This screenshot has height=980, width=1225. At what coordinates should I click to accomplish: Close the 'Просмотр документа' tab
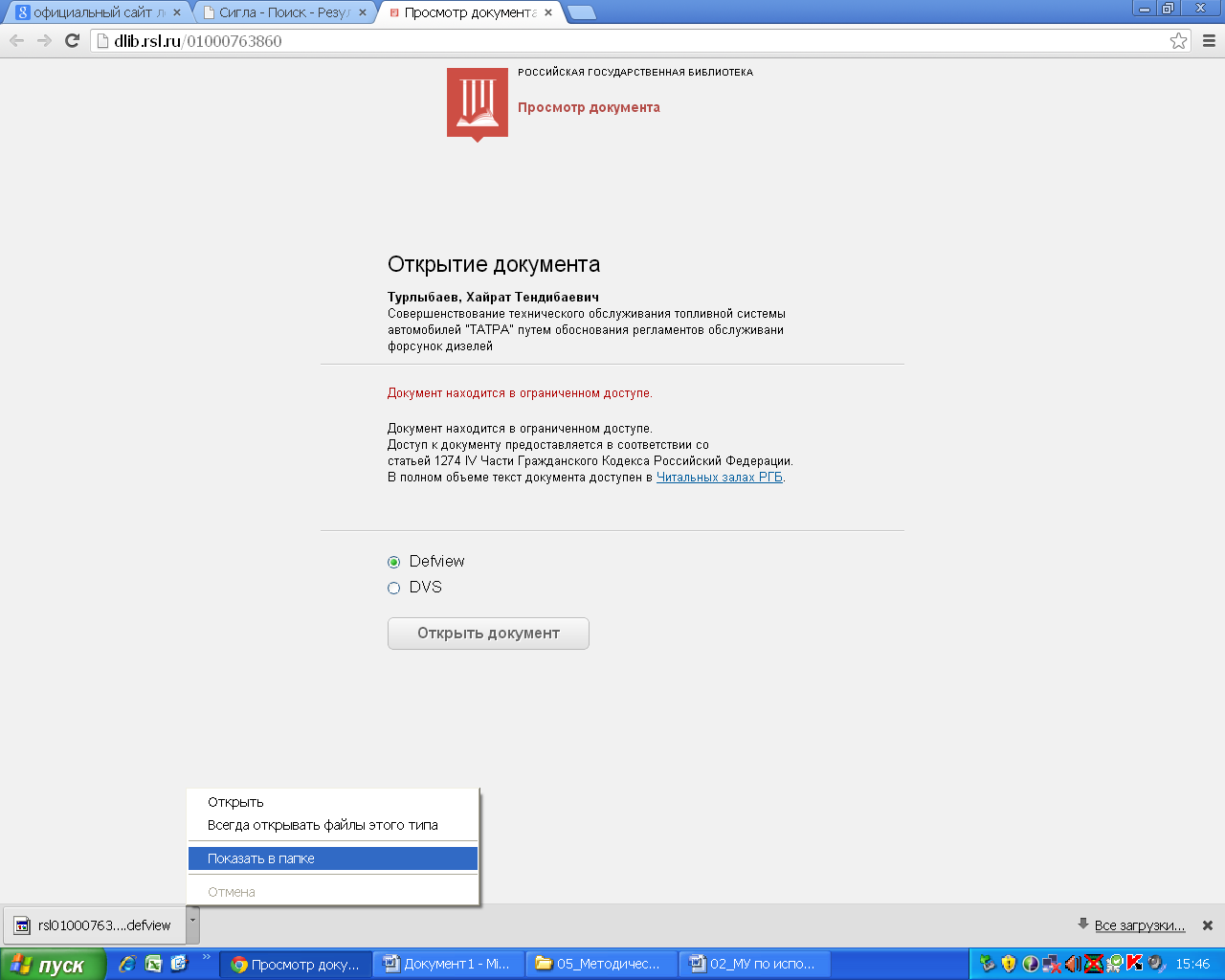pyautogui.click(x=547, y=12)
